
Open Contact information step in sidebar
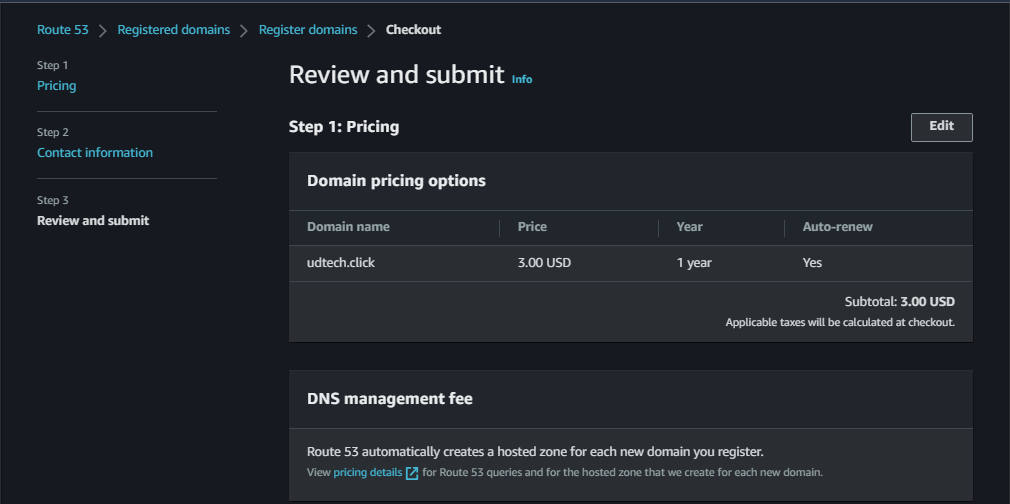pyautogui.click(x=95, y=153)
